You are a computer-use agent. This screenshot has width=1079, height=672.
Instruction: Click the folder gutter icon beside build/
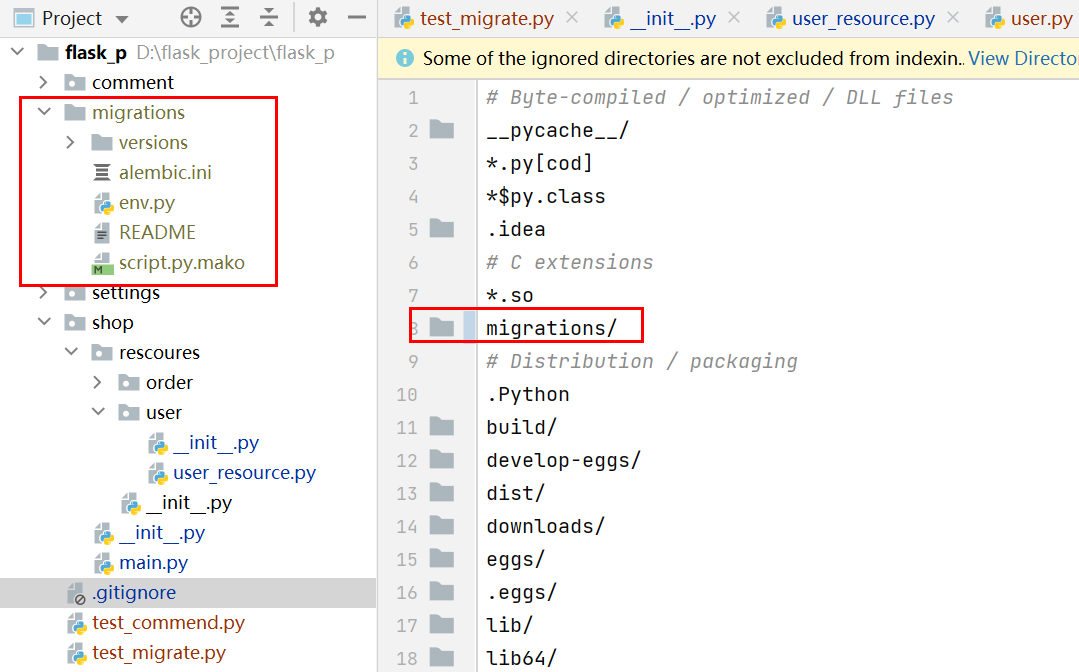coord(442,426)
